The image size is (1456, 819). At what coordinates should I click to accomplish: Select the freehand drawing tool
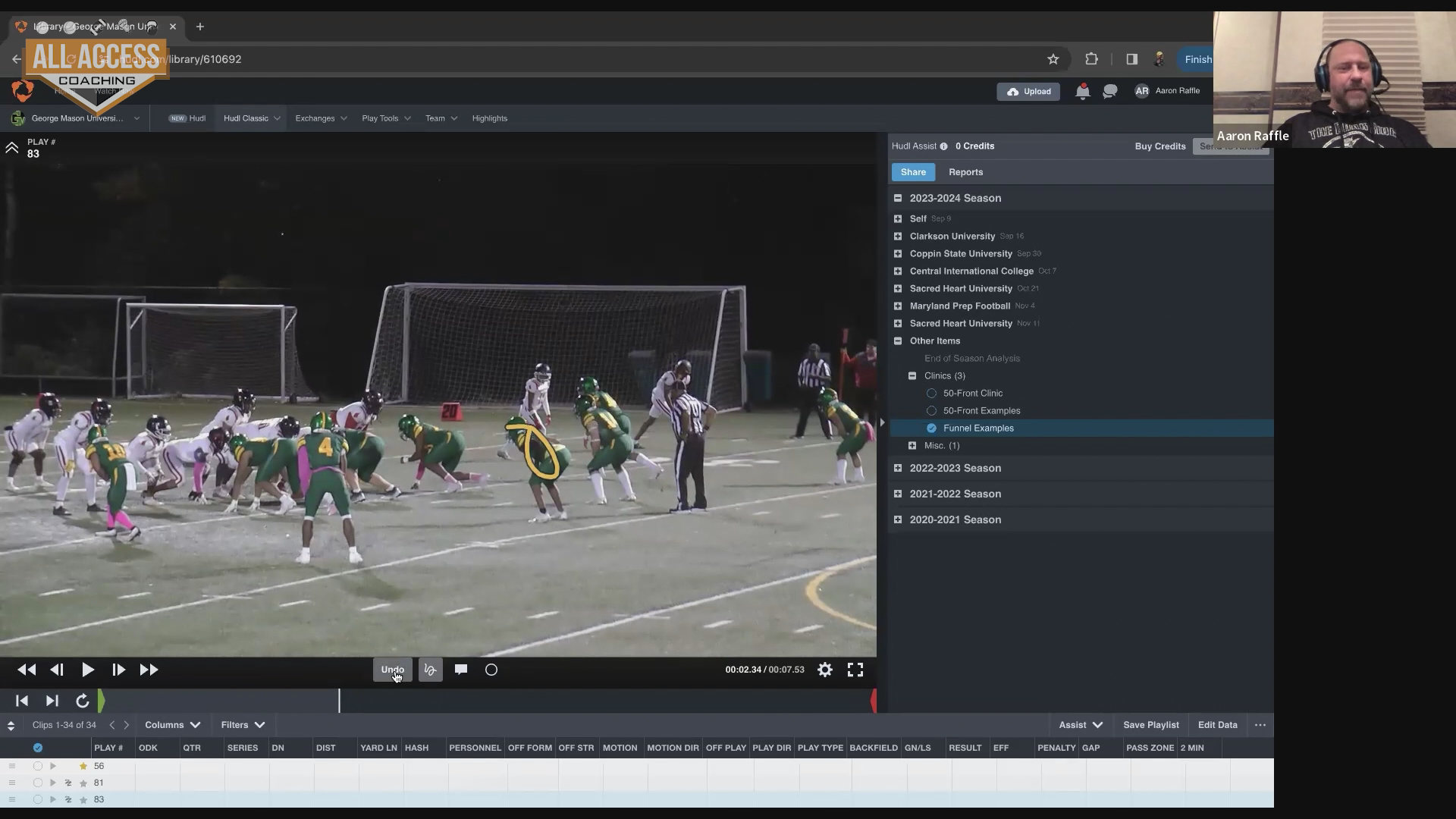click(x=430, y=670)
